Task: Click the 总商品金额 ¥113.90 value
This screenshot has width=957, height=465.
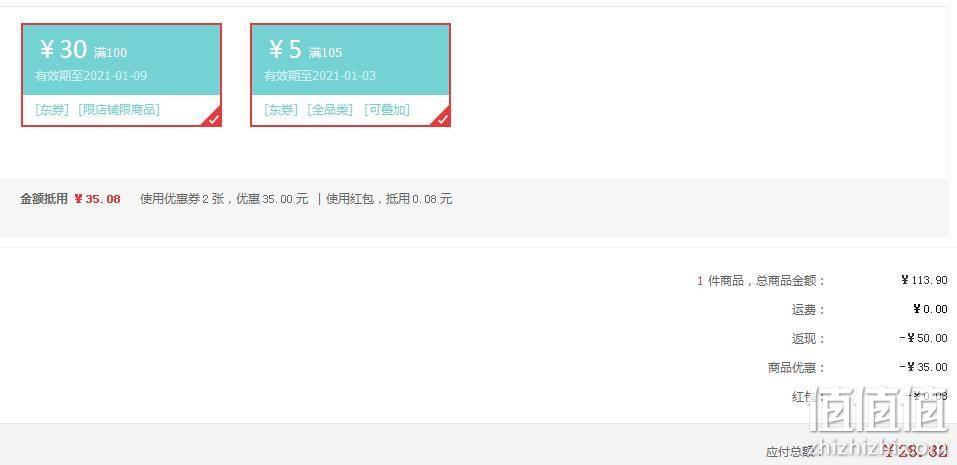Action: (x=924, y=280)
